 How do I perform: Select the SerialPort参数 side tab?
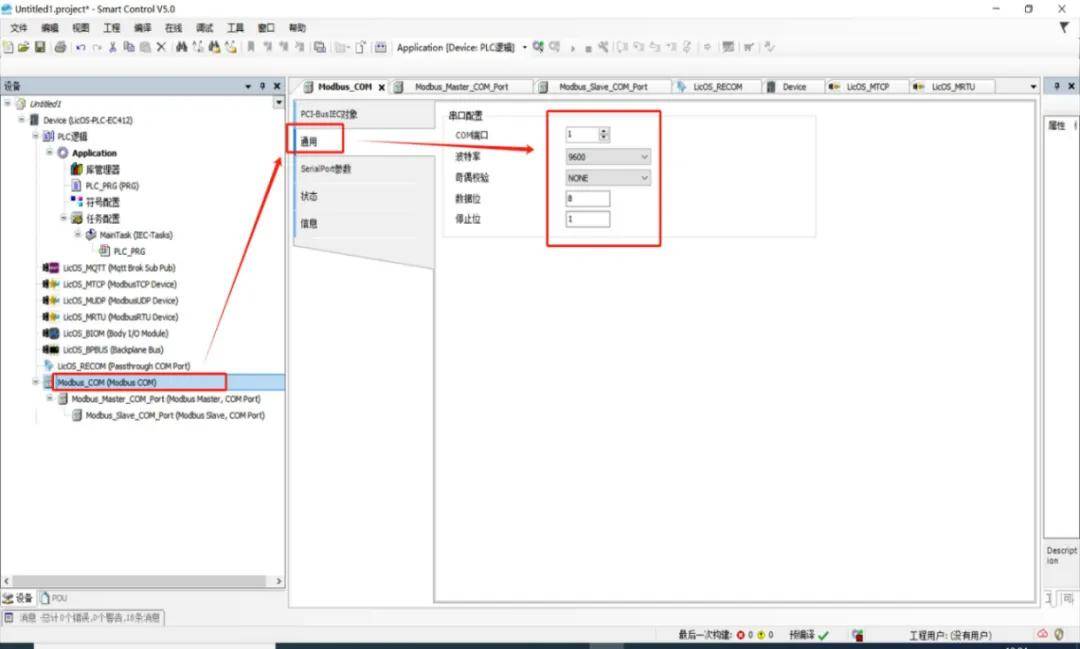tap(326, 169)
